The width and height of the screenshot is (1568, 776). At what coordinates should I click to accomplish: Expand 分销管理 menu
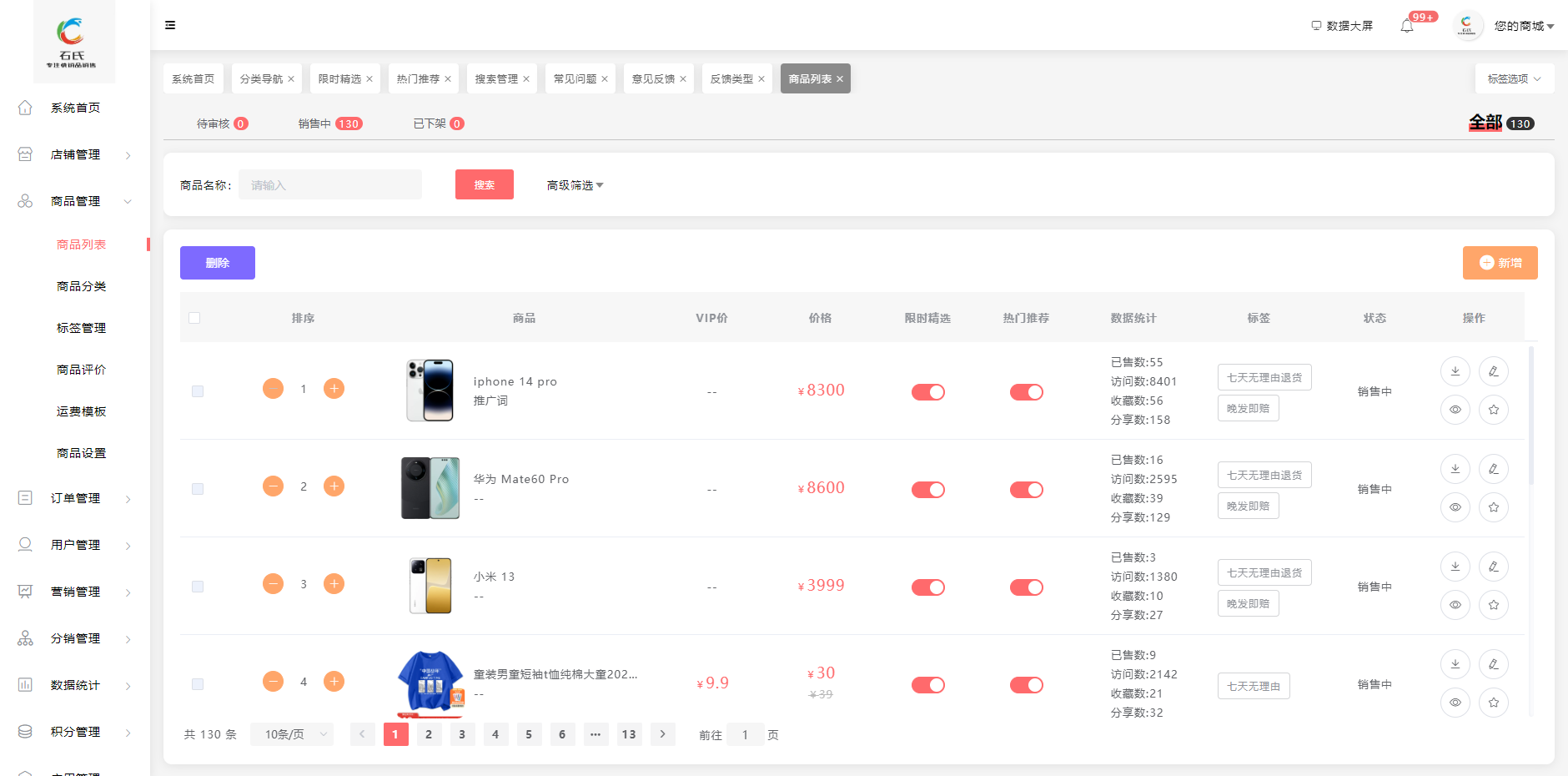tap(75, 638)
